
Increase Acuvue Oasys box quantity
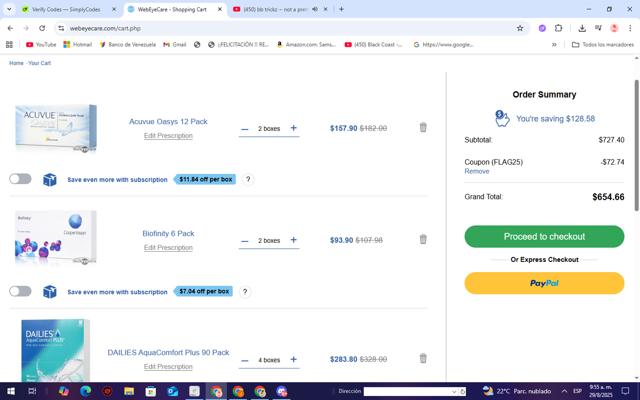pyautogui.click(x=293, y=128)
